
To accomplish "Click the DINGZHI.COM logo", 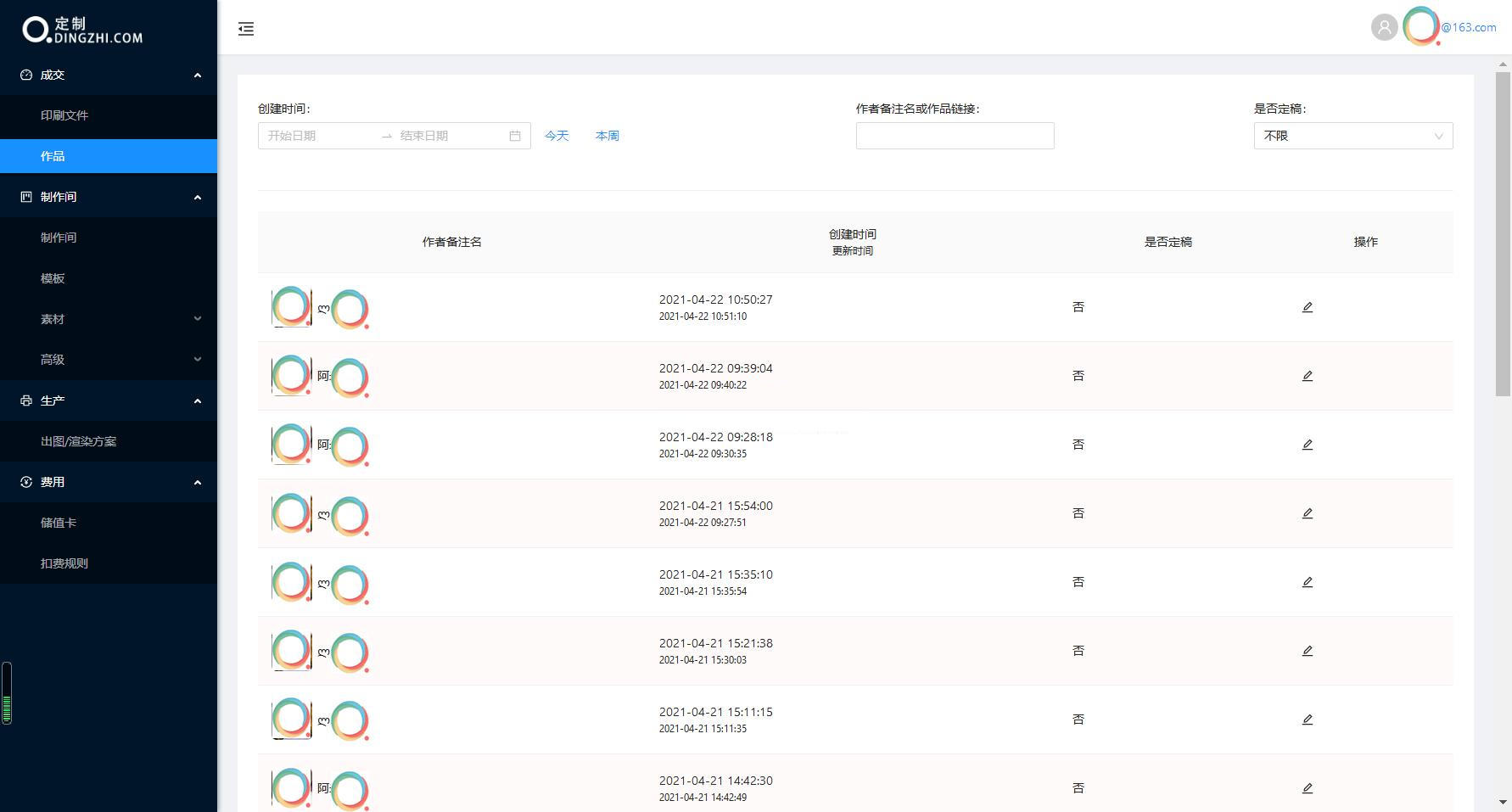I will pos(82,30).
